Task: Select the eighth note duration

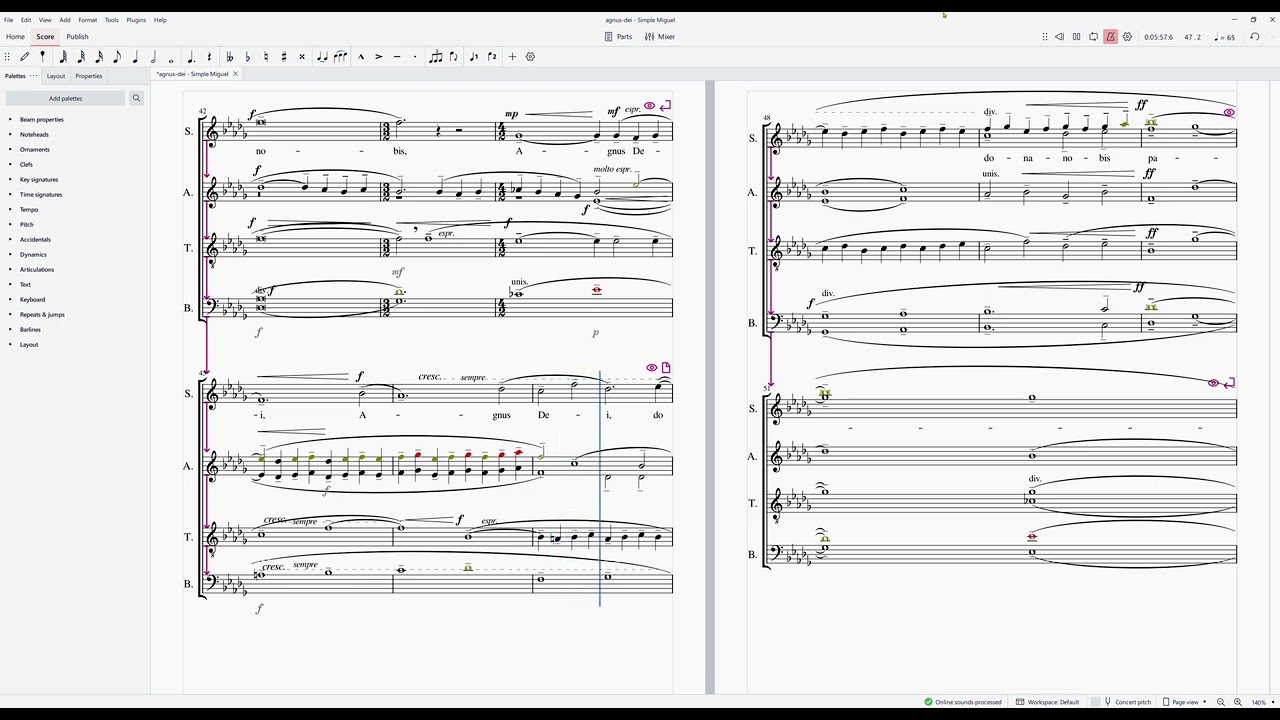Action: point(117,57)
